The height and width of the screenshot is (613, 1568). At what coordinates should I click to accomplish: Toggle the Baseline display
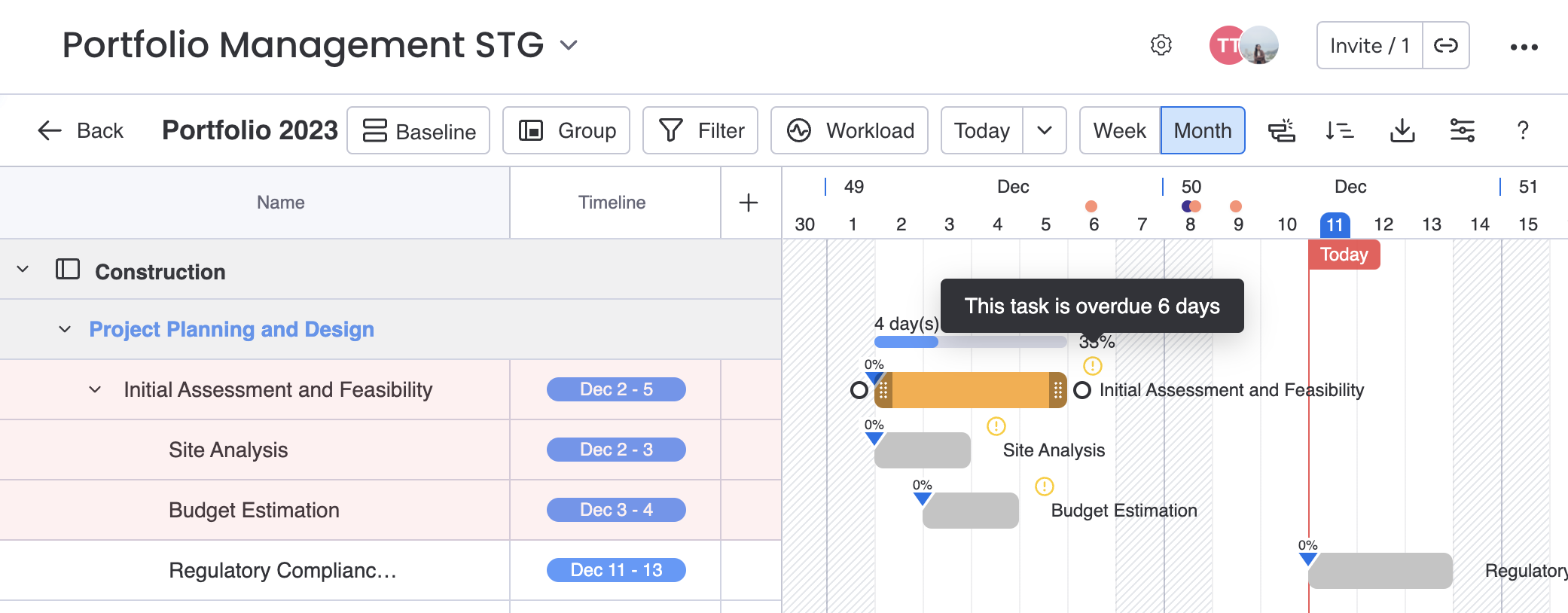coord(419,130)
